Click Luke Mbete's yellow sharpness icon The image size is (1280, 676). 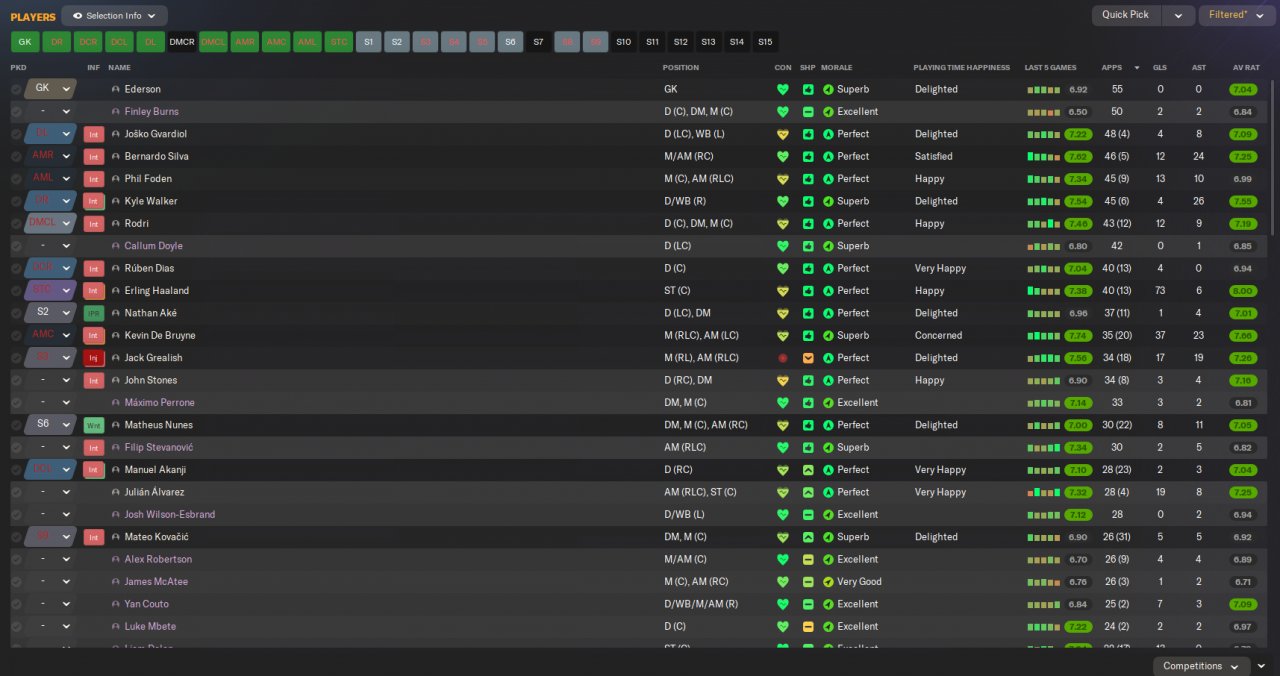(x=808, y=627)
